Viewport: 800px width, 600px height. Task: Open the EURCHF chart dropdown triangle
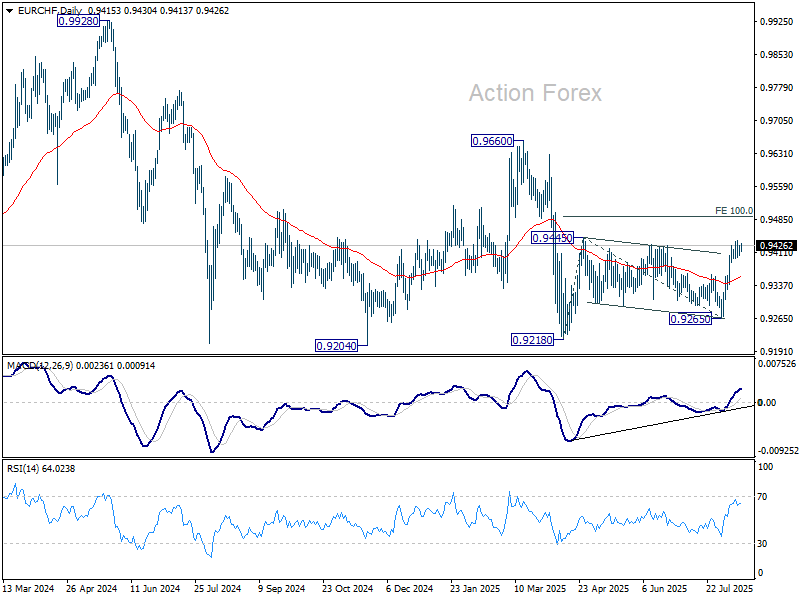pos(10,11)
